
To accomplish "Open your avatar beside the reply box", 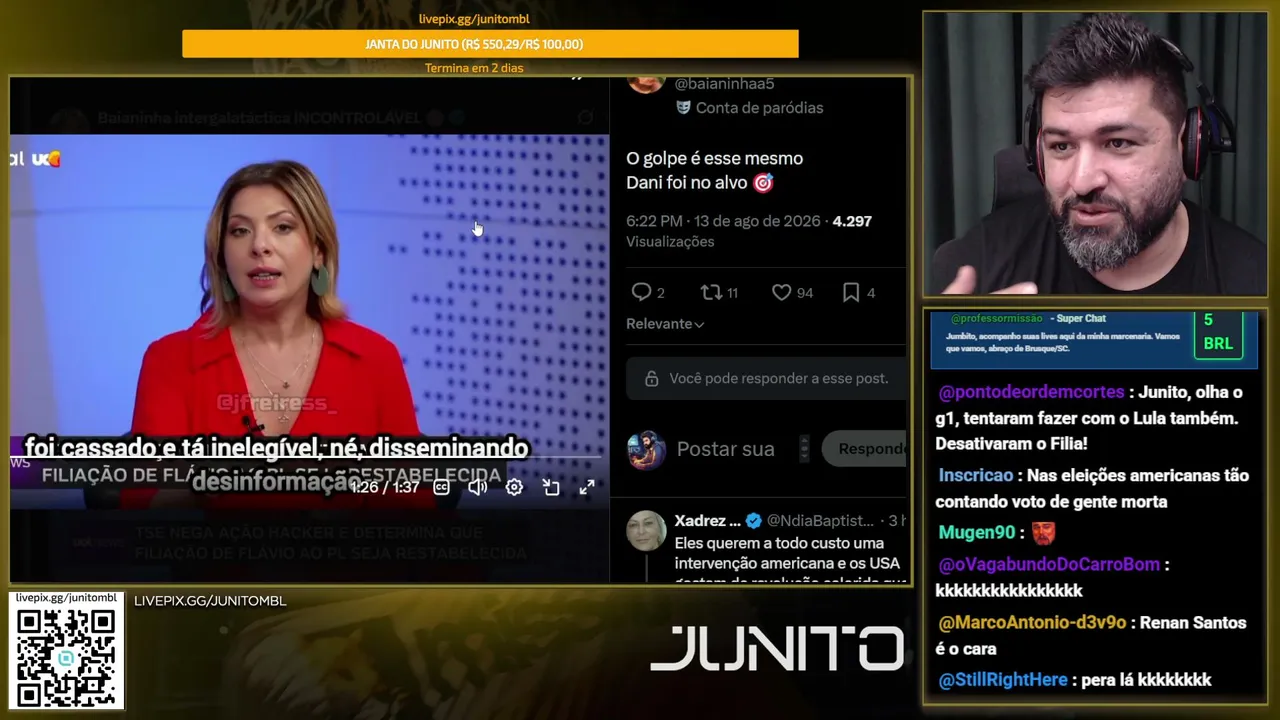I will click(x=646, y=450).
